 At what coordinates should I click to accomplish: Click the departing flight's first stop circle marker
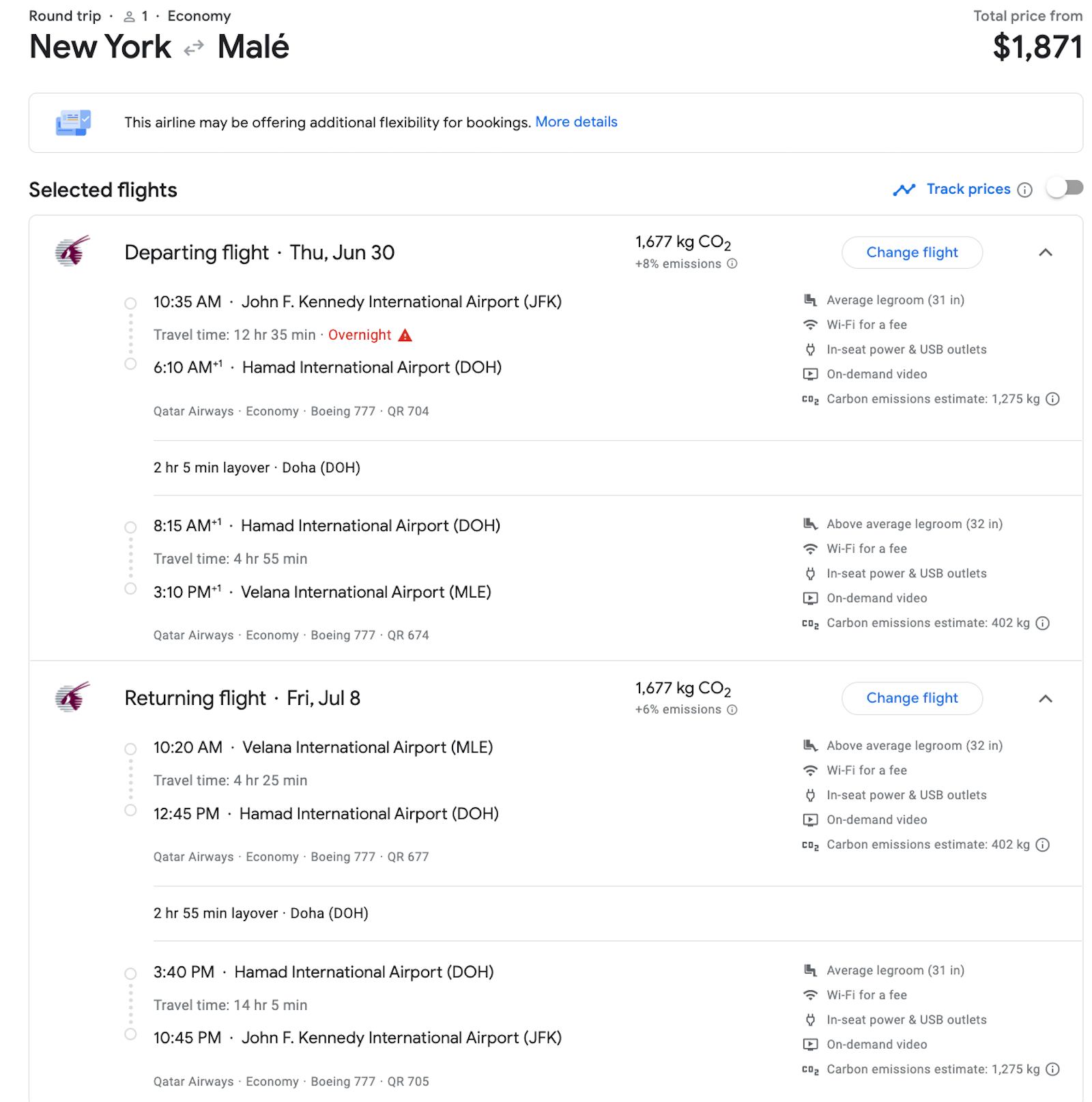[130, 302]
